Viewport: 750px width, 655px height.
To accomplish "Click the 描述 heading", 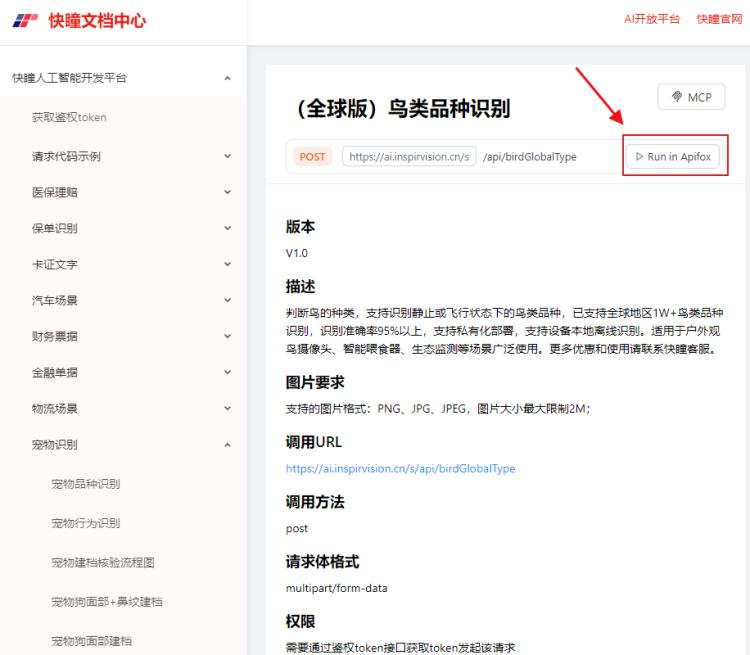I will click(300, 286).
